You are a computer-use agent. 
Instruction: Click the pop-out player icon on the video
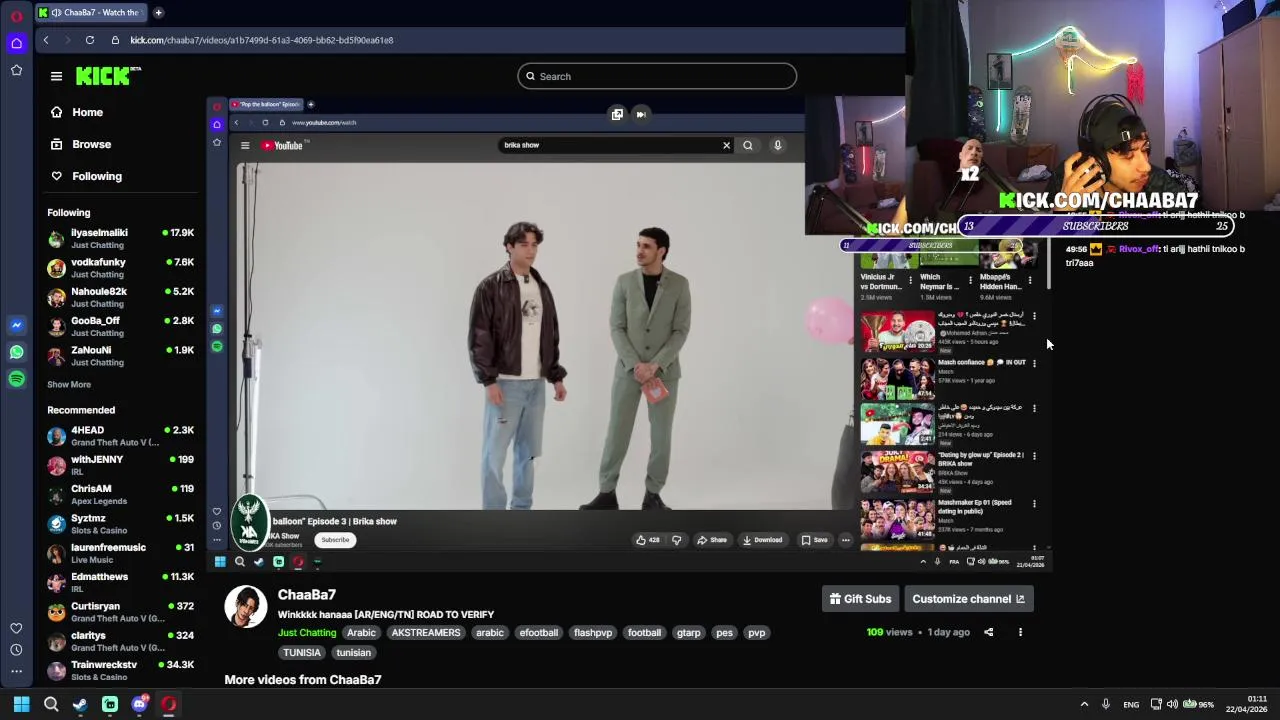click(617, 114)
